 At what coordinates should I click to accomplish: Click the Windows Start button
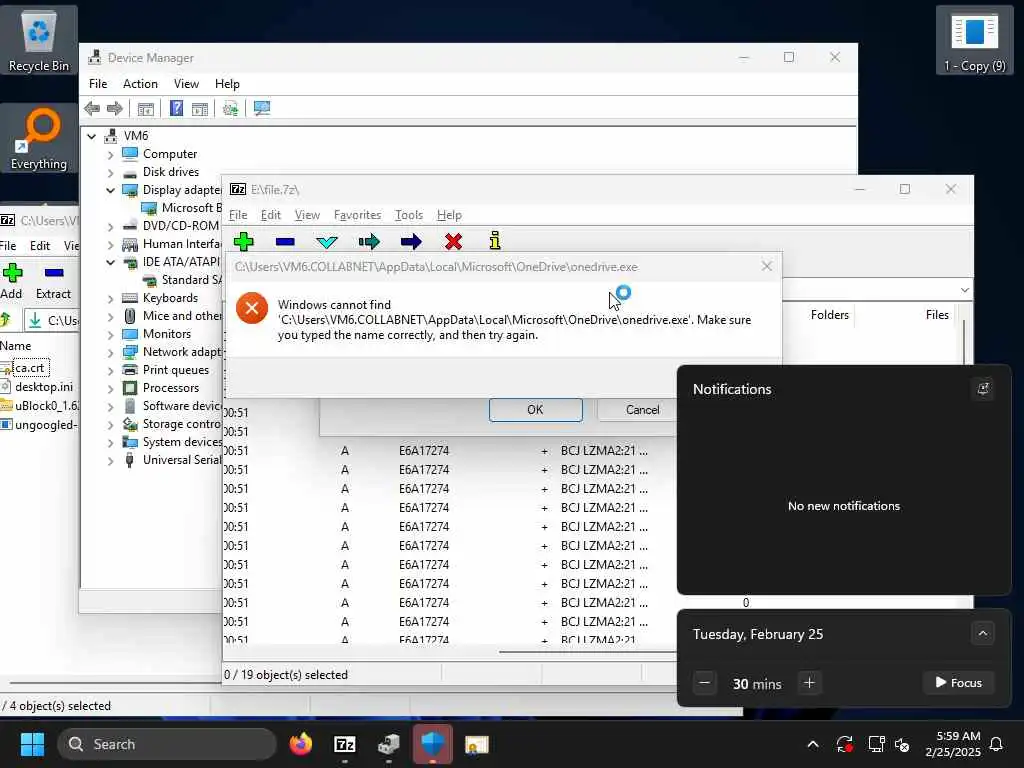[x=32, y=744]
